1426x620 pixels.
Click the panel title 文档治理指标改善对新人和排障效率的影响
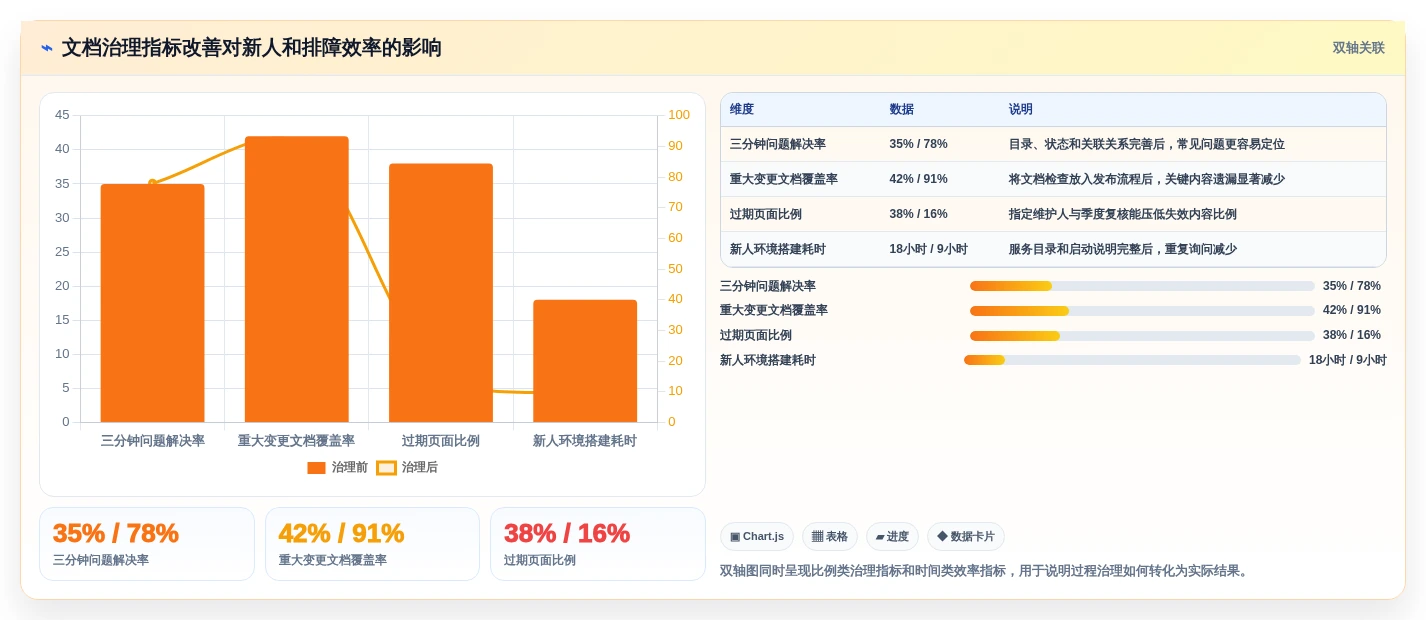(252, 48)
